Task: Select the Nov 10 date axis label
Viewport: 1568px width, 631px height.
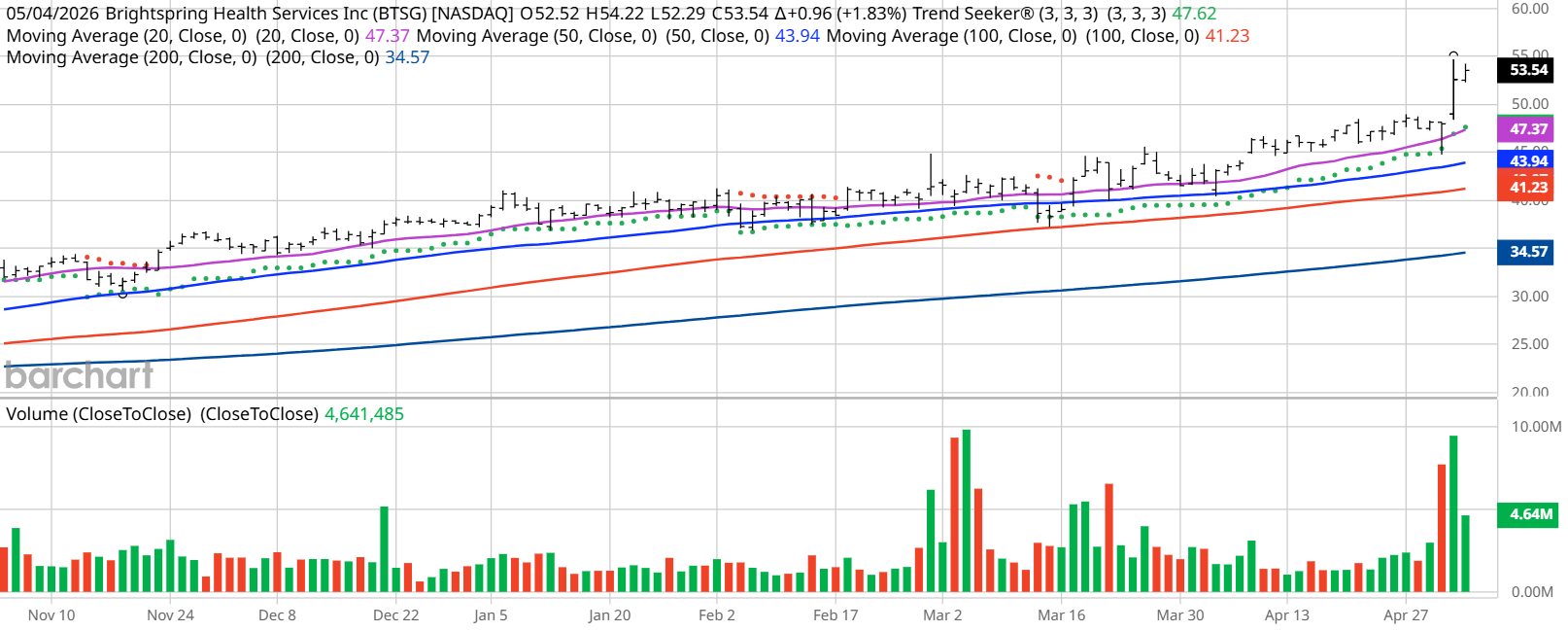Action: (x=51, y=615)
